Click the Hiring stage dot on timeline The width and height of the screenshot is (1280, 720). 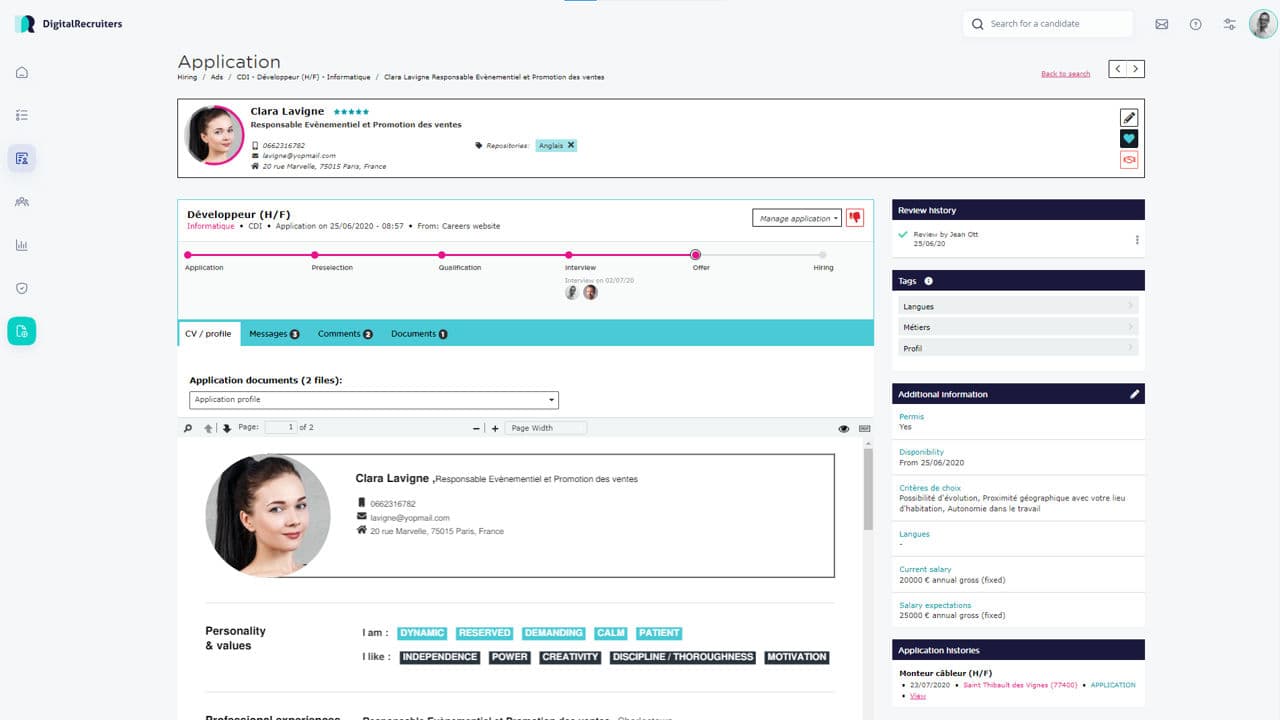click(823, 255)
